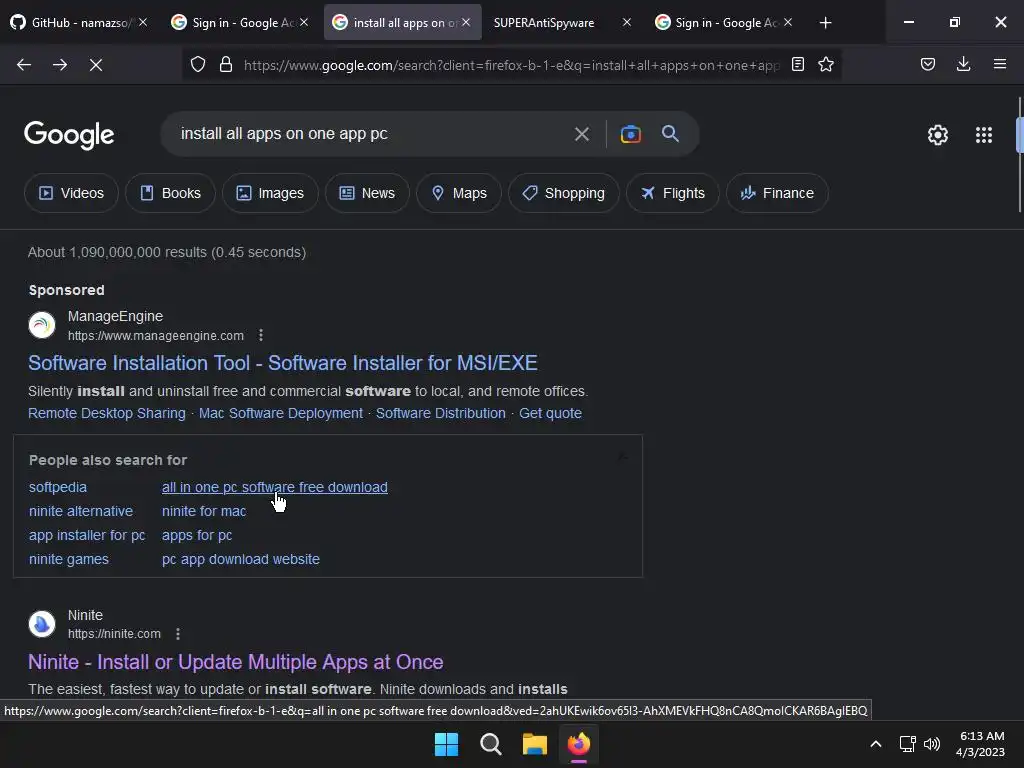Viewport: 1024px width, 768px height.
Task: Open the Firefox application menu
Action: pos(1000,65)
